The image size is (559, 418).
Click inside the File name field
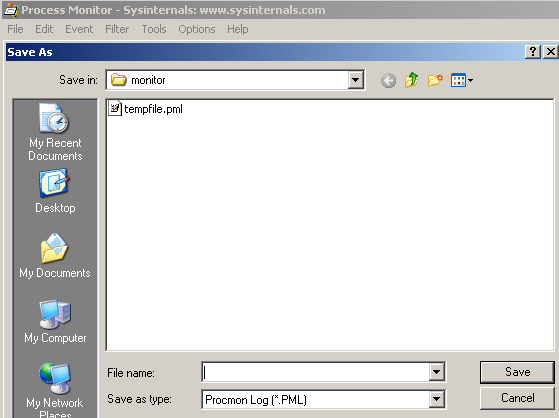pyautogui.click(x=316, y=372)
